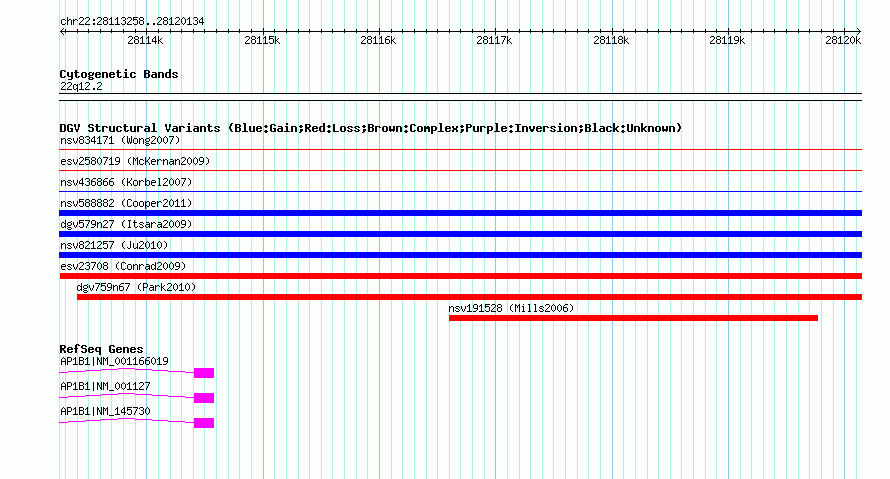
Task: Select the 28114k ruler tick label
Action: (x=145, y=40)
